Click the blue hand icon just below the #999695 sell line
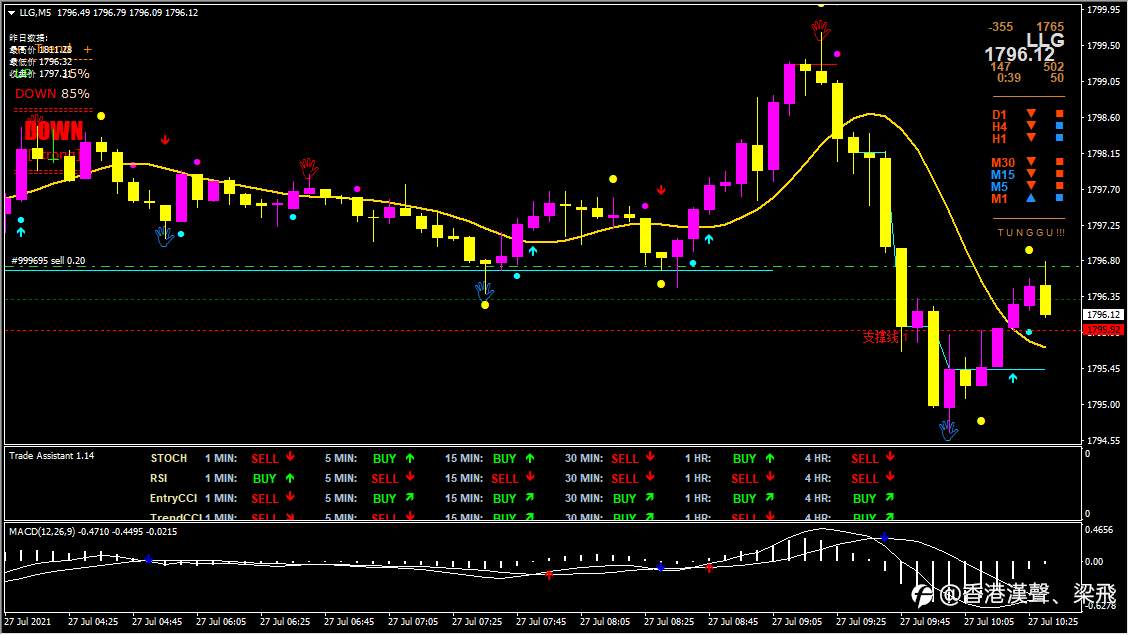 pos(485,290)
